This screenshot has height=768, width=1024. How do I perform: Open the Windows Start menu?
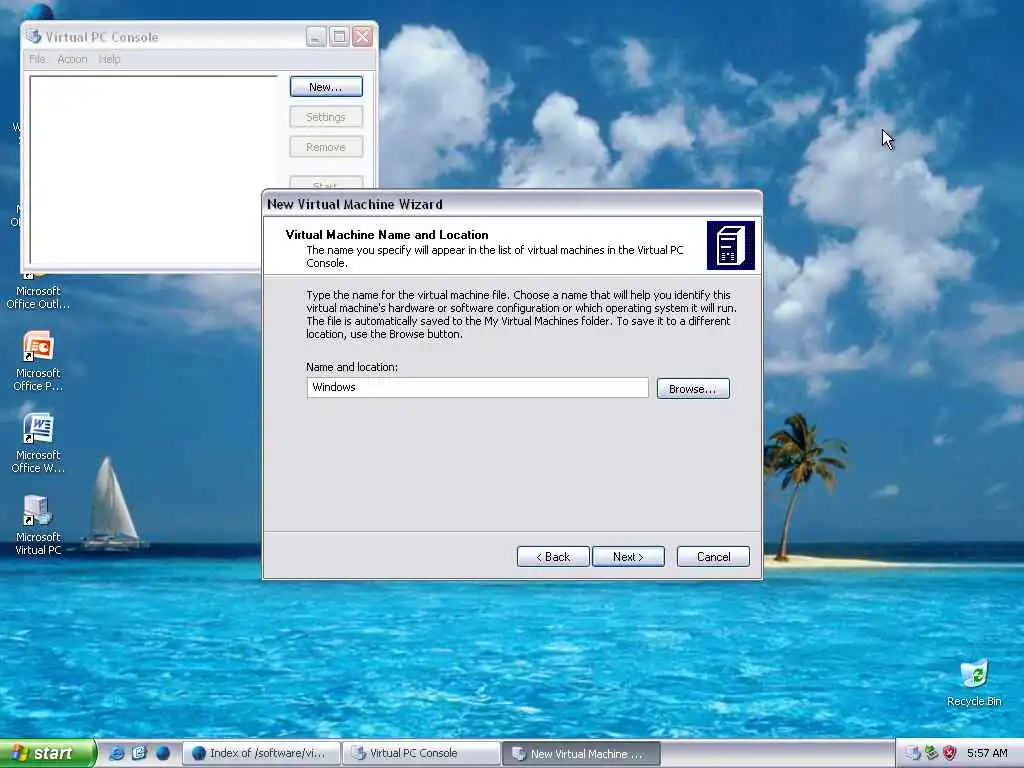point(47,753)
